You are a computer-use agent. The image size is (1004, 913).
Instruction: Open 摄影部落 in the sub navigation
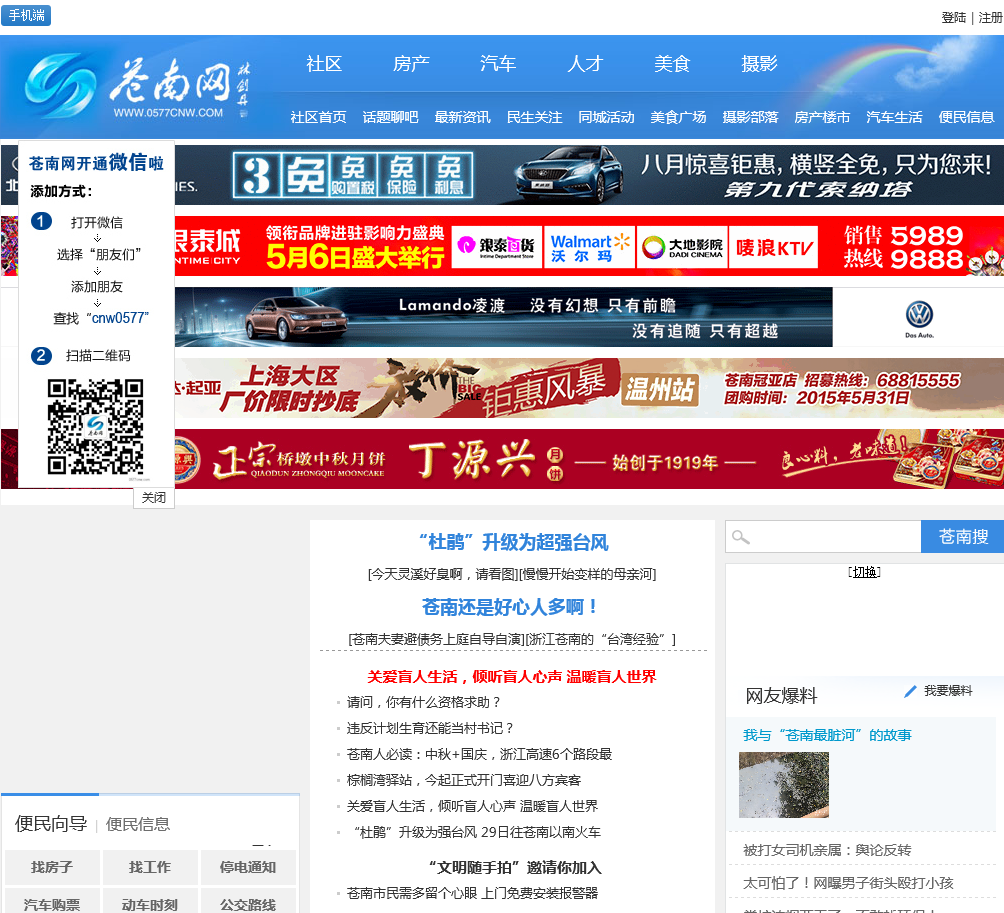[x=750, y=117]
